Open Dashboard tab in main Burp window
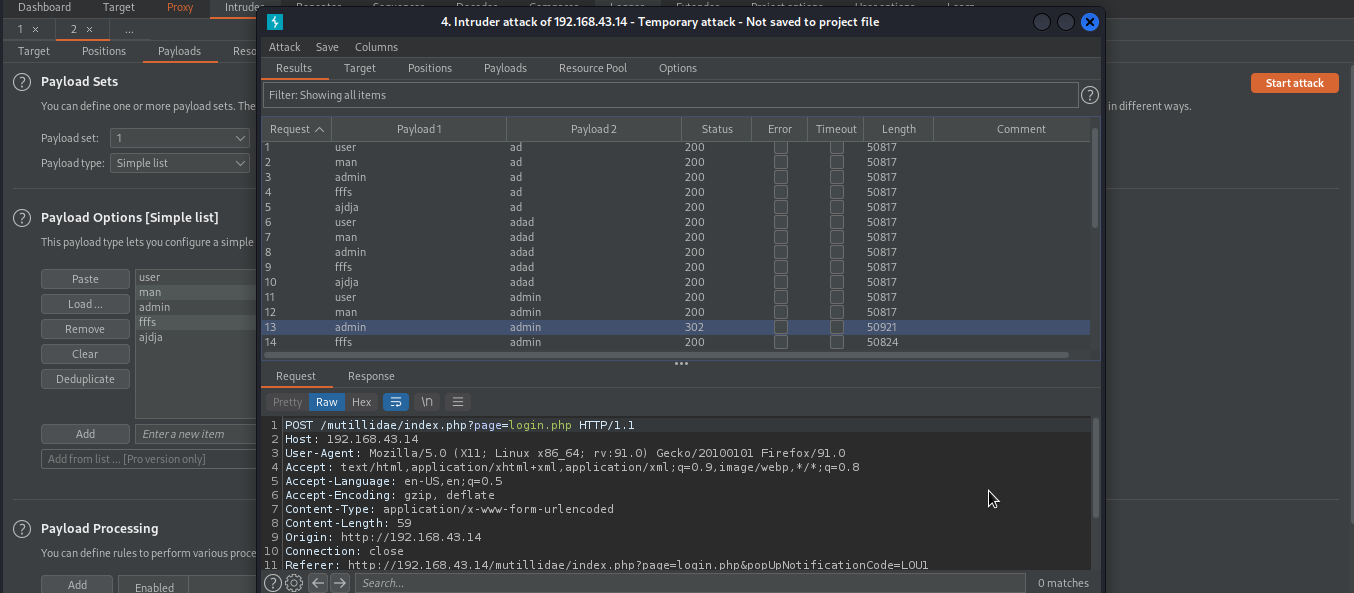 click(x=44, y=7)
